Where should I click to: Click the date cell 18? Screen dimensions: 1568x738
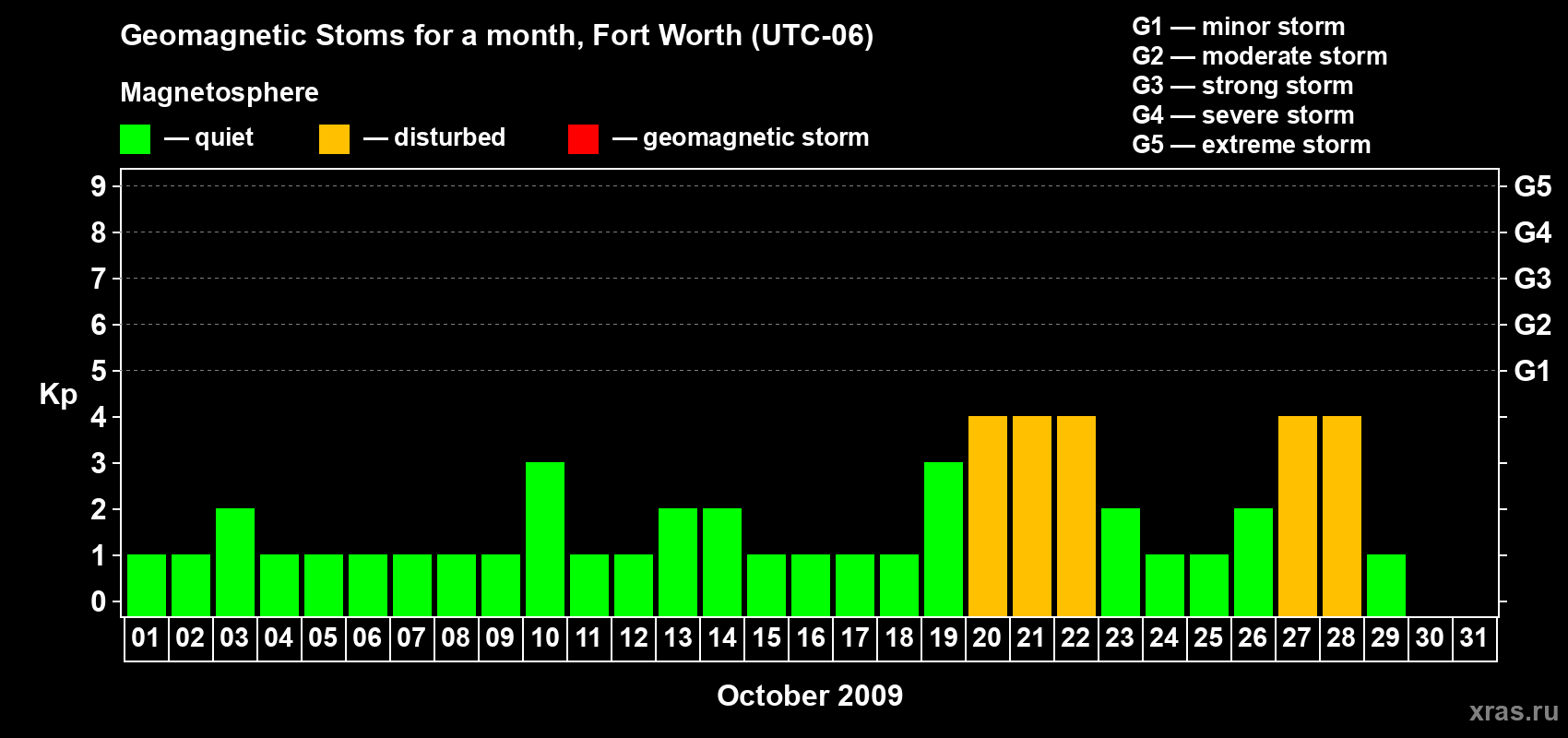[x=899, y=638]
